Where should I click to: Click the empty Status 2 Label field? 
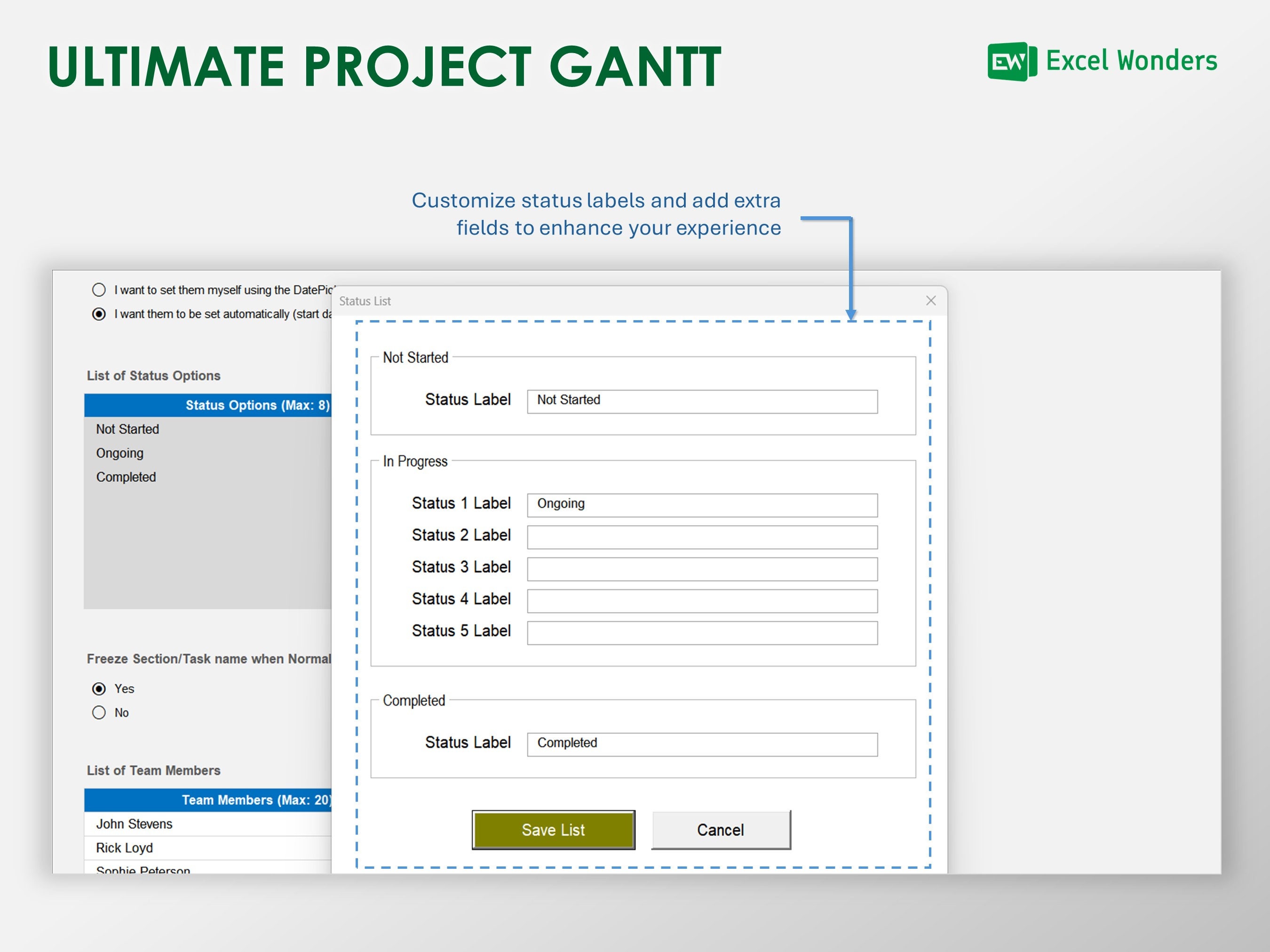click(x=702, y=536)
